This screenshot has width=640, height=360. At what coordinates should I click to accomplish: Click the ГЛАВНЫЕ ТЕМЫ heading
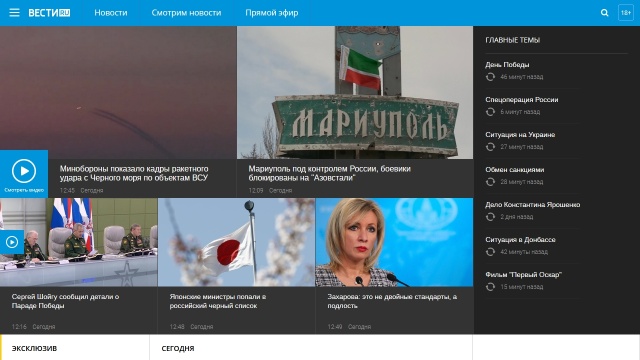click(512, 40)
